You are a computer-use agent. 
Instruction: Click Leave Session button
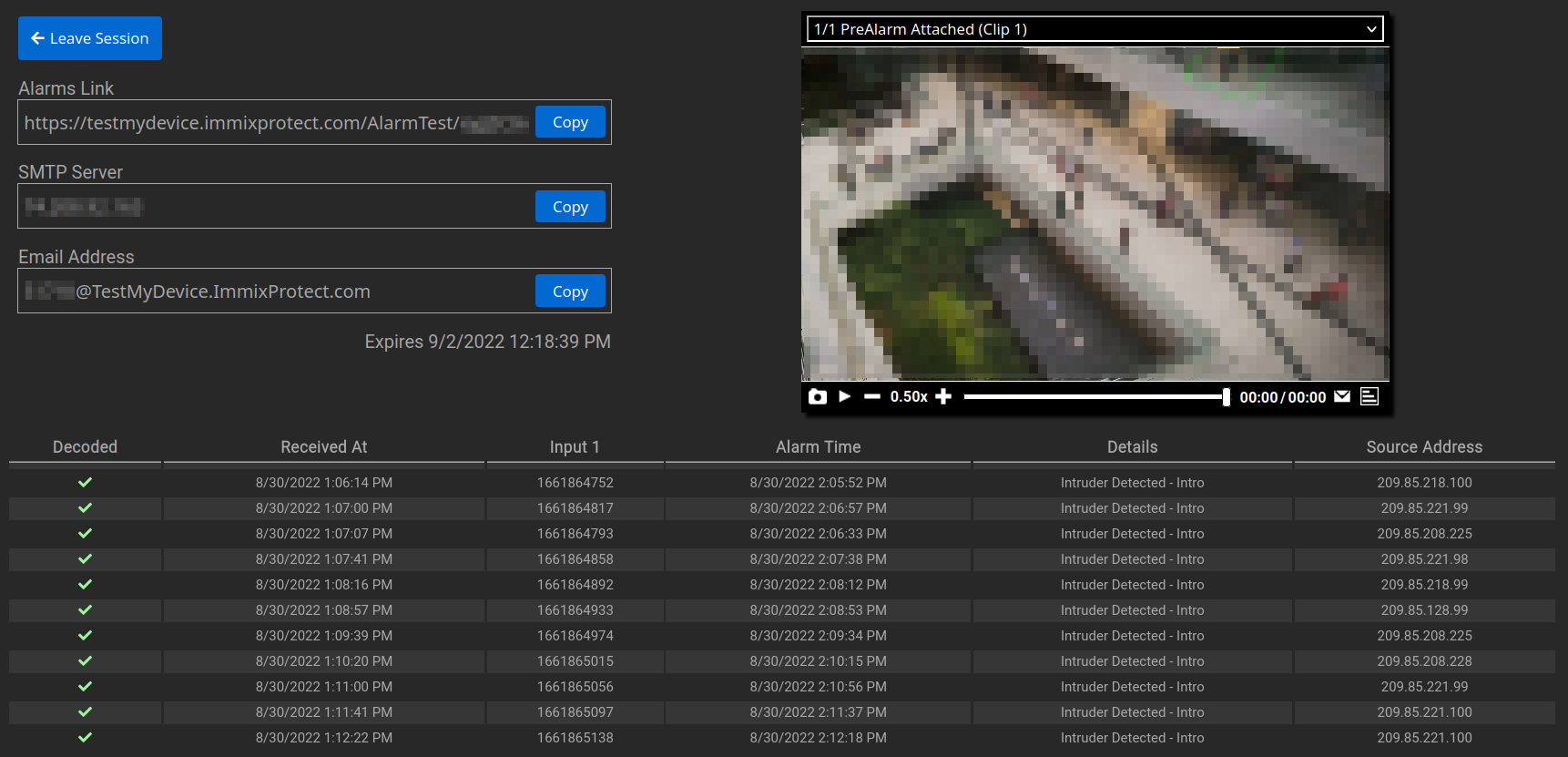(90, 38)
